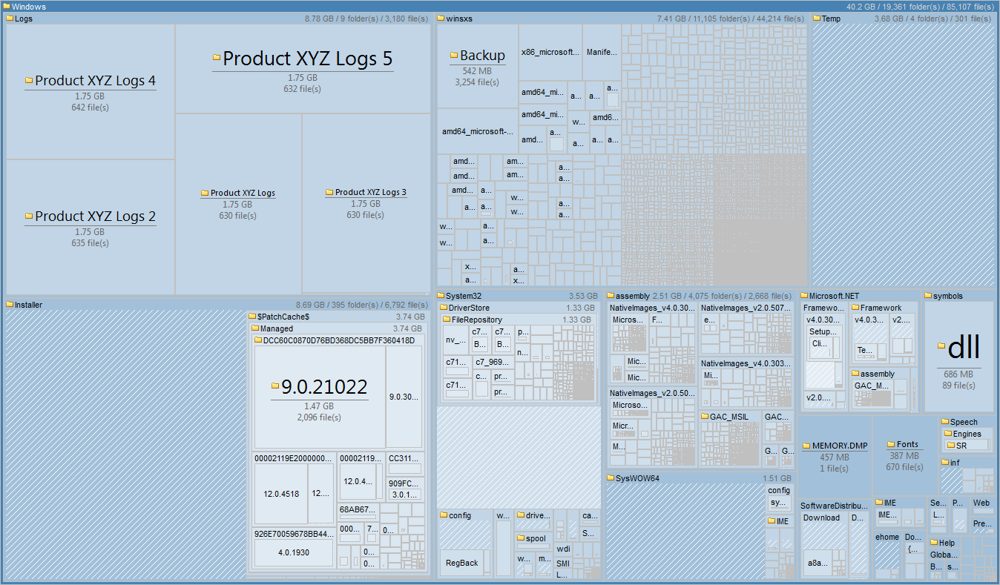Select the SysWOW64 folder icon
The width and height of the screenshot is (1000, 585).
[610, 478]
